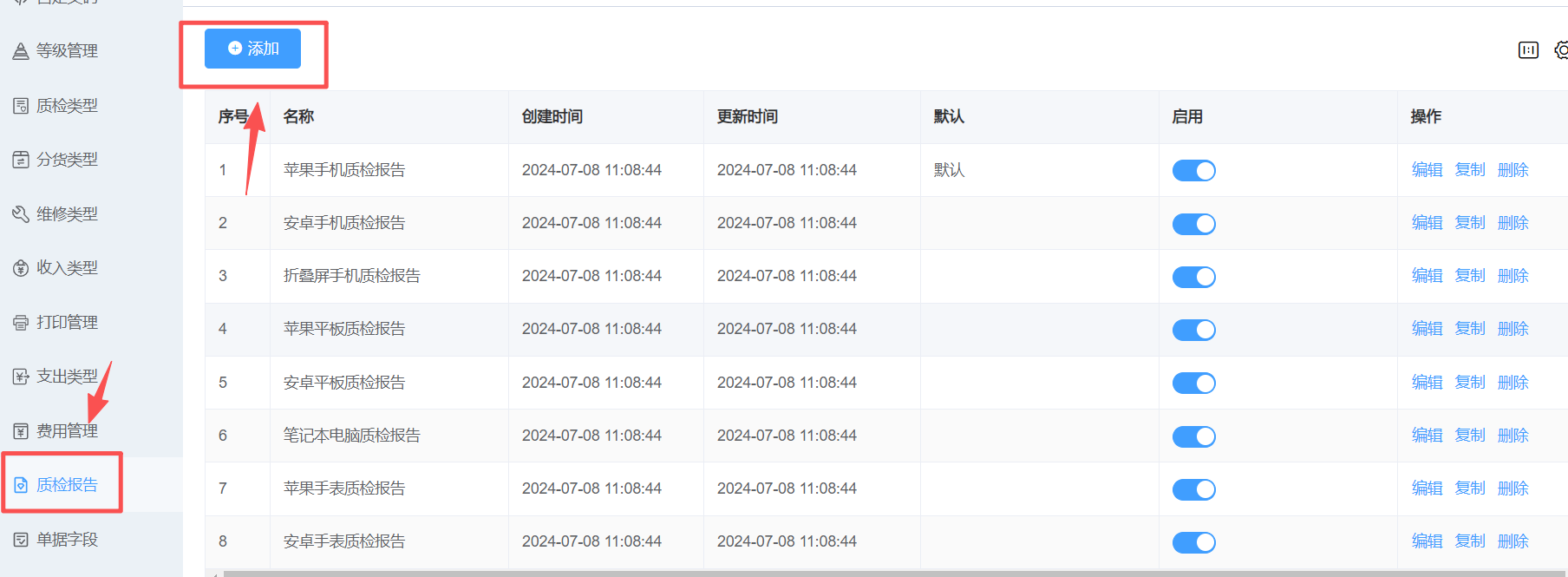
Task: Disable the 苹果手机质检报告 enable switch
Action: [1193, 171]
